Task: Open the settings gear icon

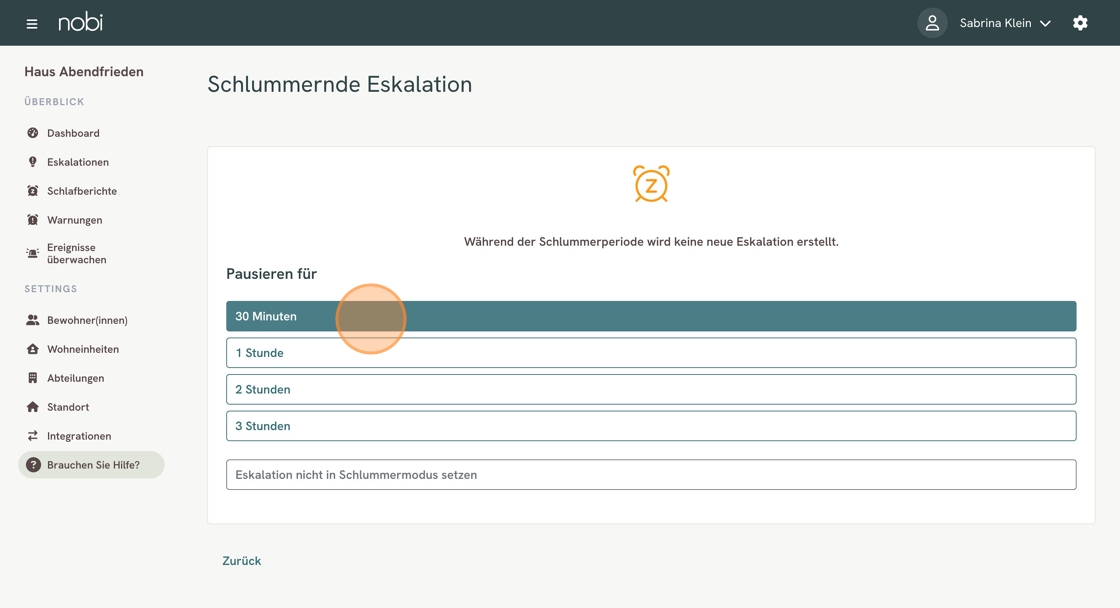Action: [x=1080, y=23]
